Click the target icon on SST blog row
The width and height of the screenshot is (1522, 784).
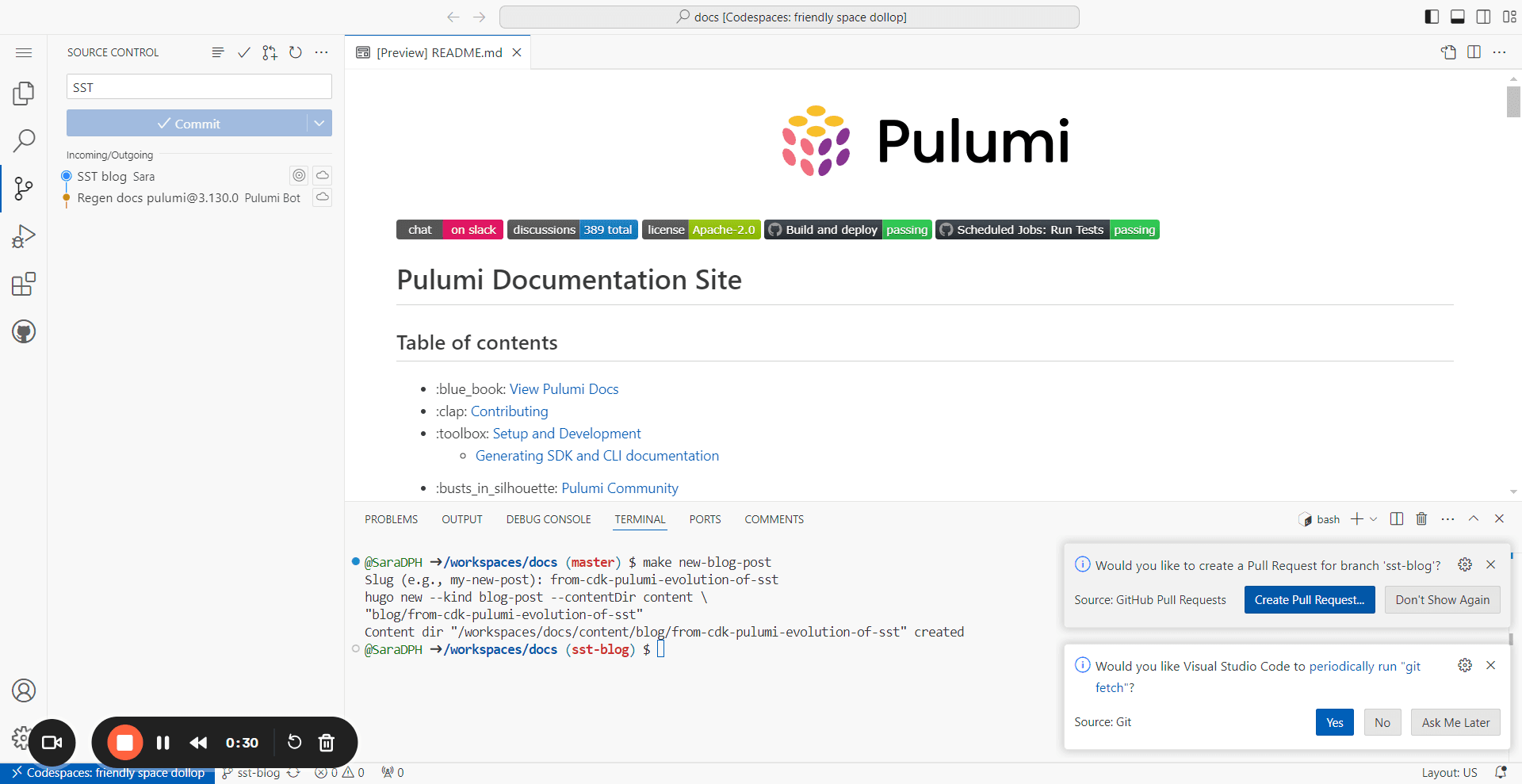coord(299,175)
